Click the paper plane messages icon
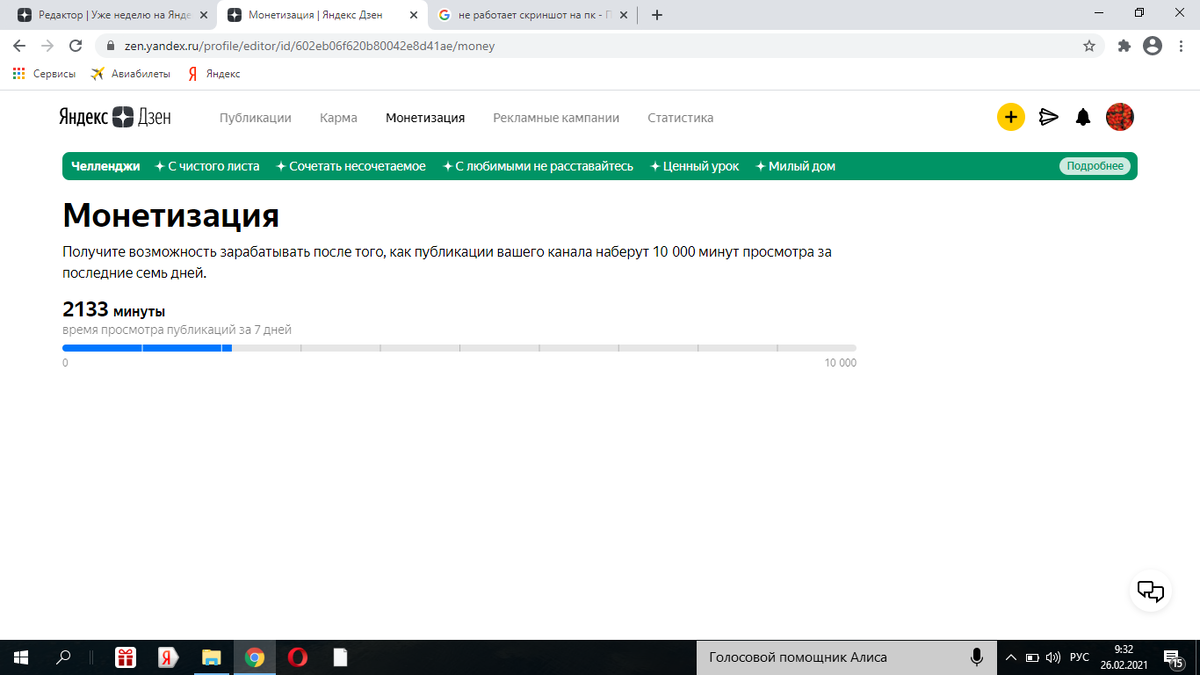 pyautogui.click(x=1048, y=117)
